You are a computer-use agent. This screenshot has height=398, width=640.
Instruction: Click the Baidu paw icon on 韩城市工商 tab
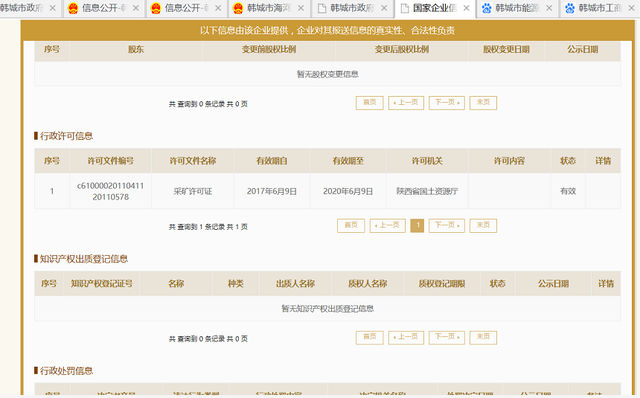[x=569, y=8]
